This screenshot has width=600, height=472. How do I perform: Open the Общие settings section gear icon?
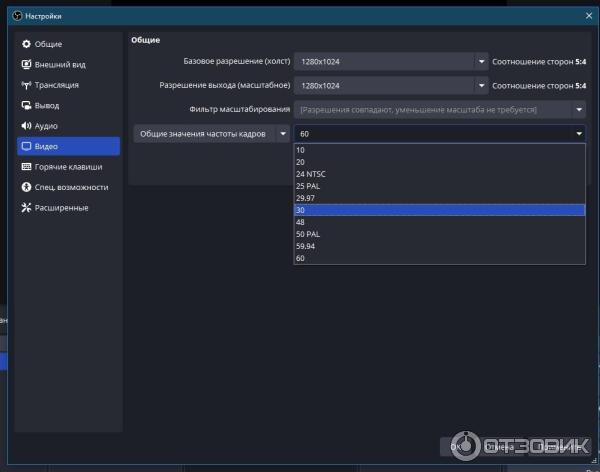tap(26, 44)
